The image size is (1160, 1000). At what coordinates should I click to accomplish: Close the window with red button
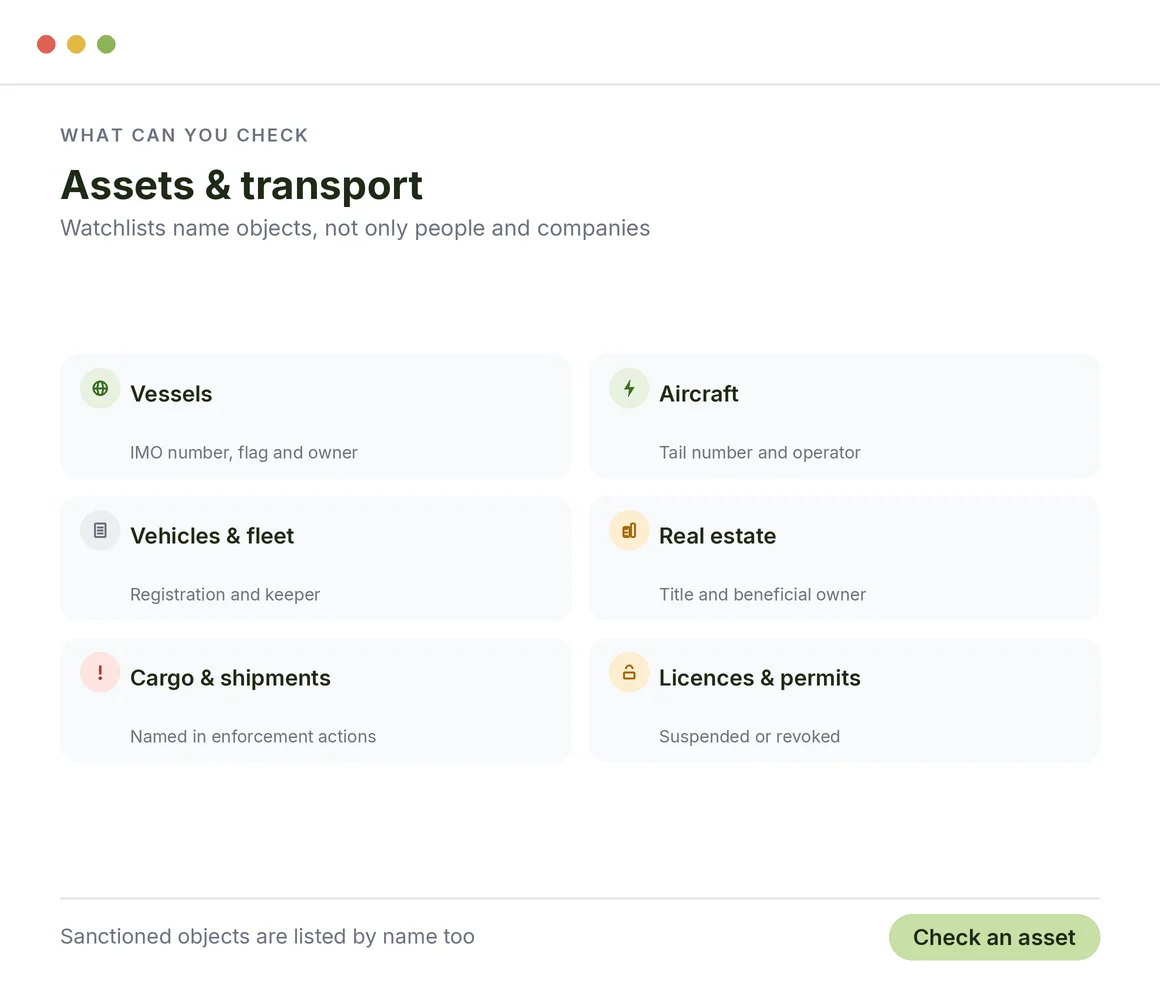point(46,44)
